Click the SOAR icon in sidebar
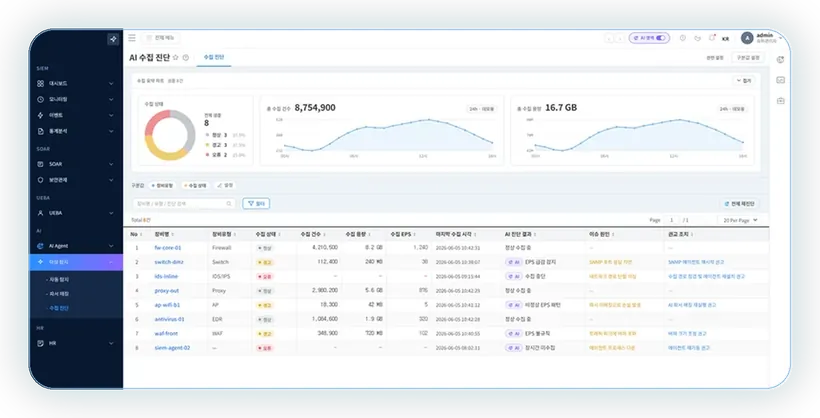The width and height of the screenshot is (820, 418). point(40,164)
